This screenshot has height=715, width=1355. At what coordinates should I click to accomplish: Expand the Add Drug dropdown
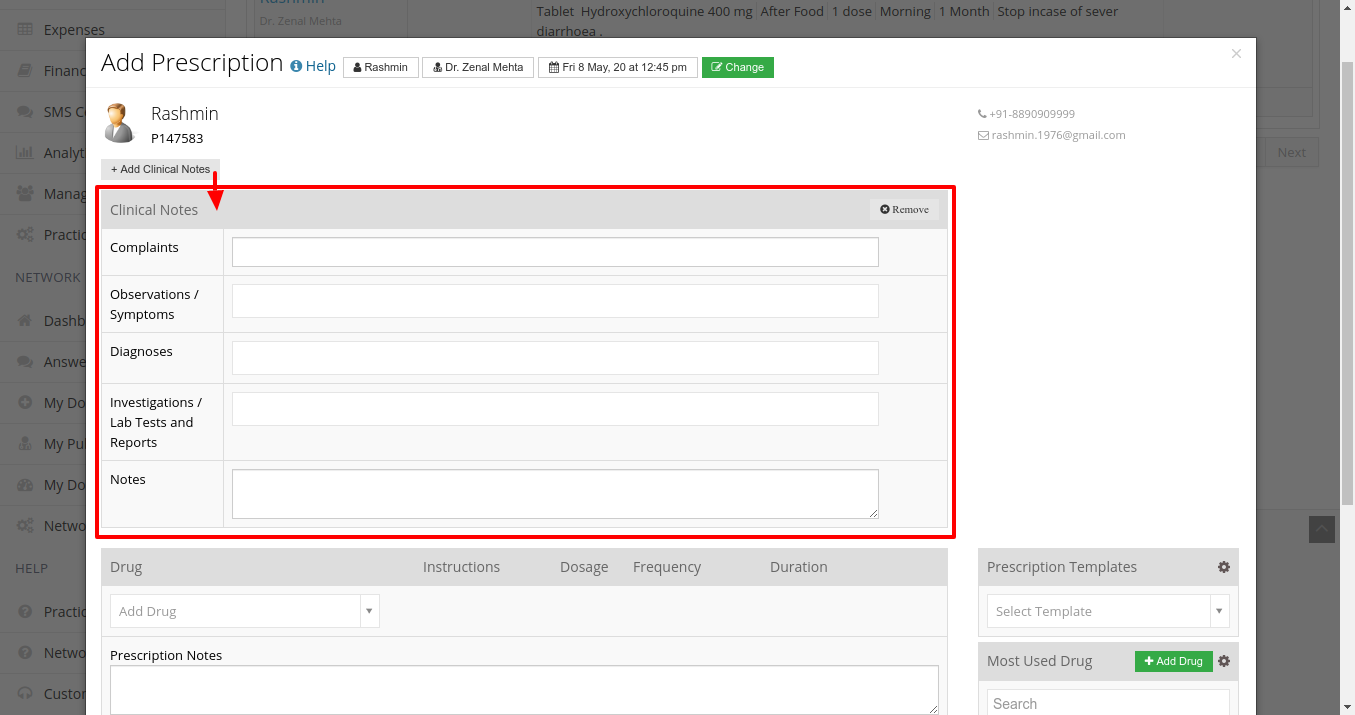click(x=369, y=611)
